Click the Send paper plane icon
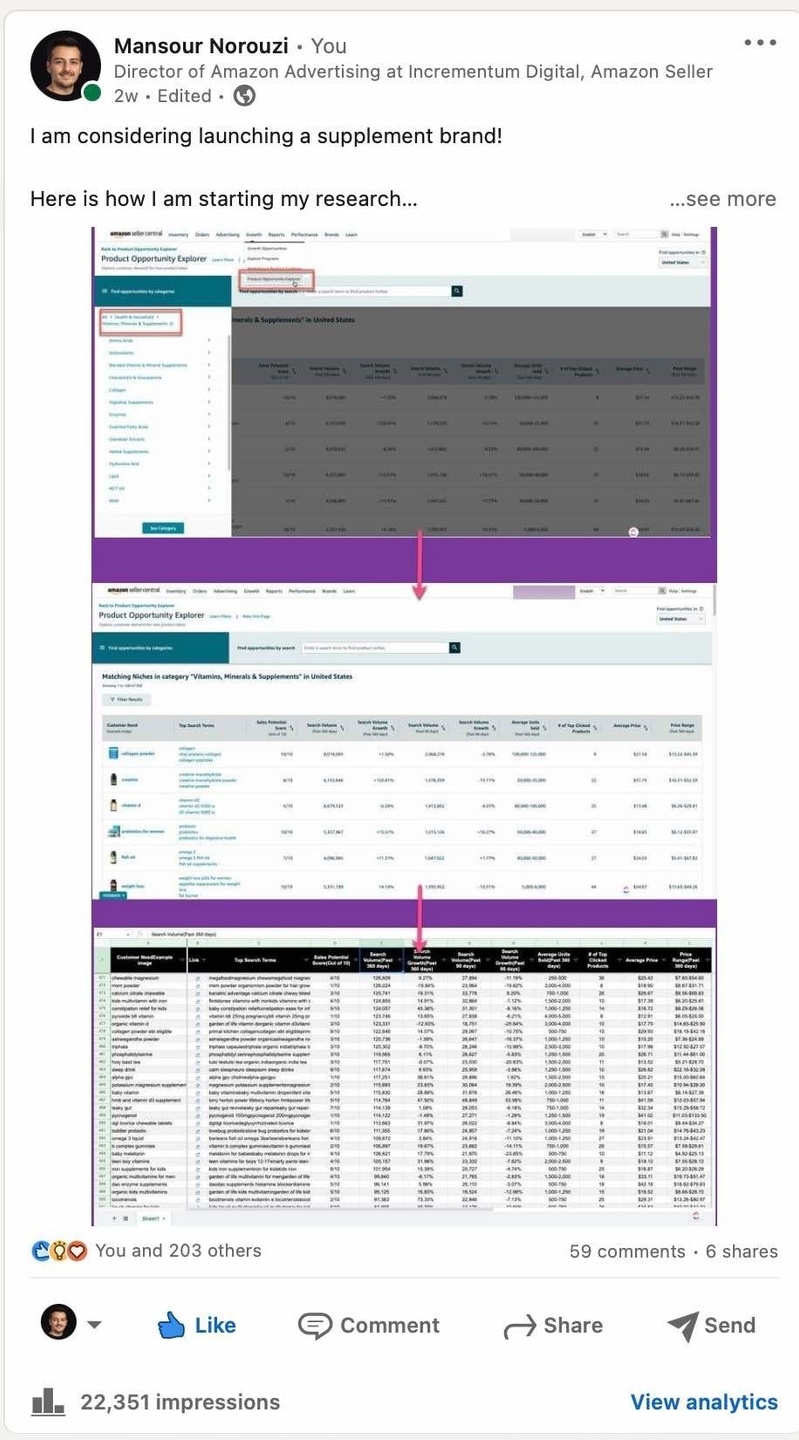 682,1326
